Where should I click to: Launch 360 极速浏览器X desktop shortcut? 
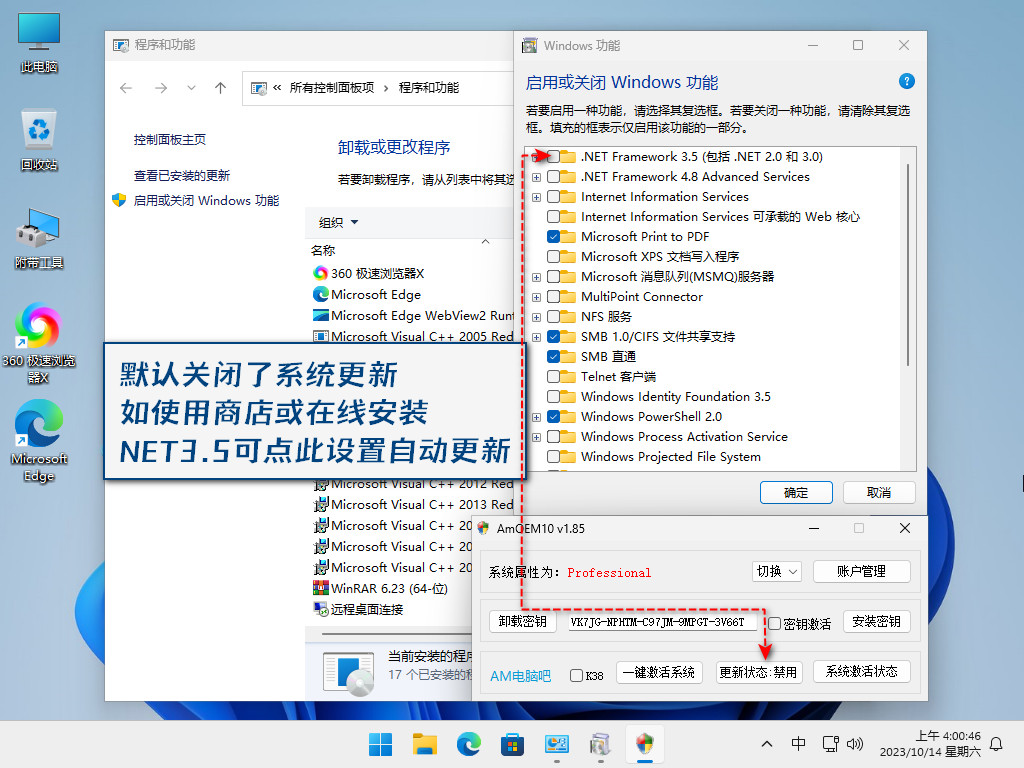point(39,343)
